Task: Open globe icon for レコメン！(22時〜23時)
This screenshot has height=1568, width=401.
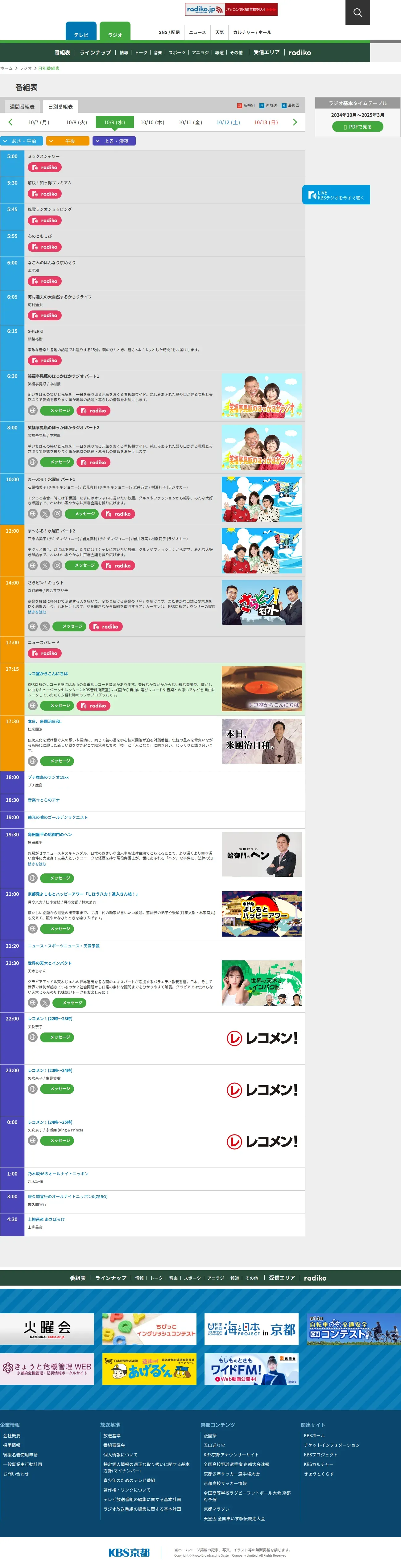Action: coord(33,1037)
